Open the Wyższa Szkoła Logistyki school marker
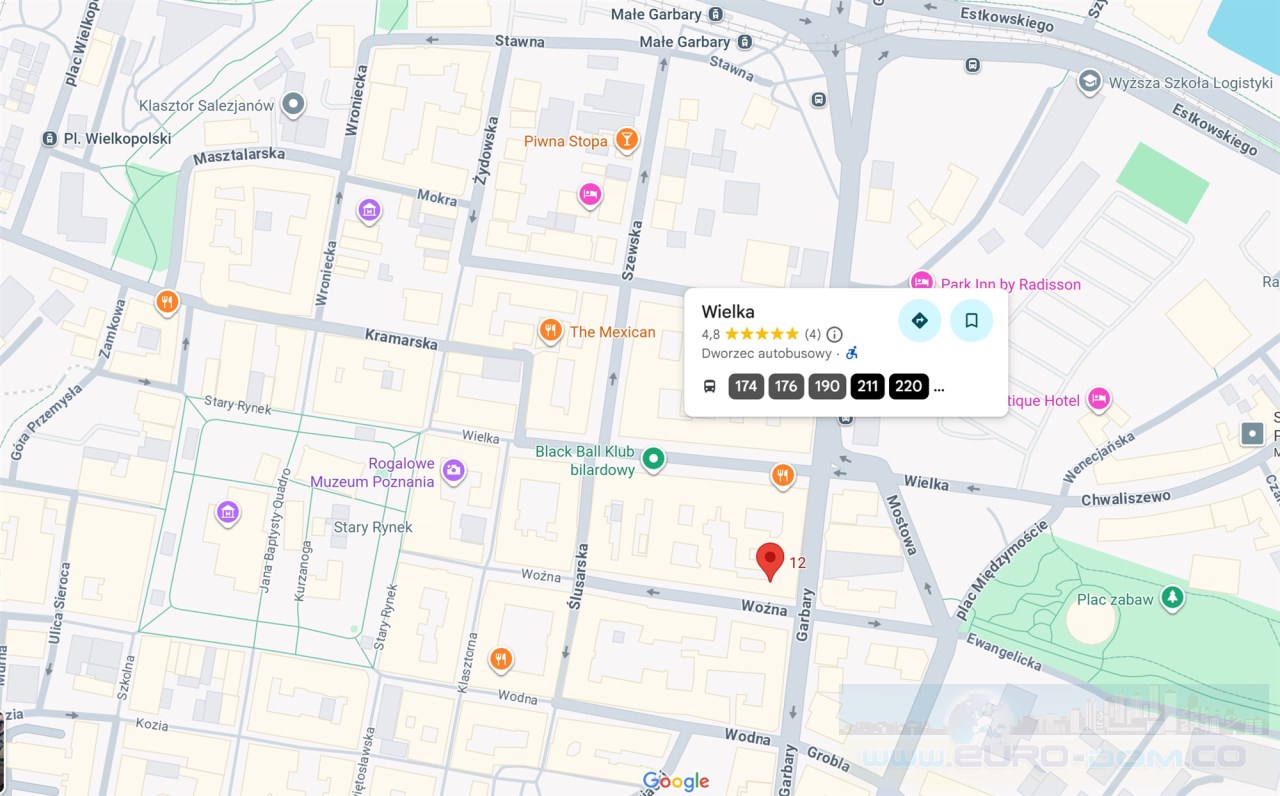The image size is (1280, 796). [x=1090, y=81]
